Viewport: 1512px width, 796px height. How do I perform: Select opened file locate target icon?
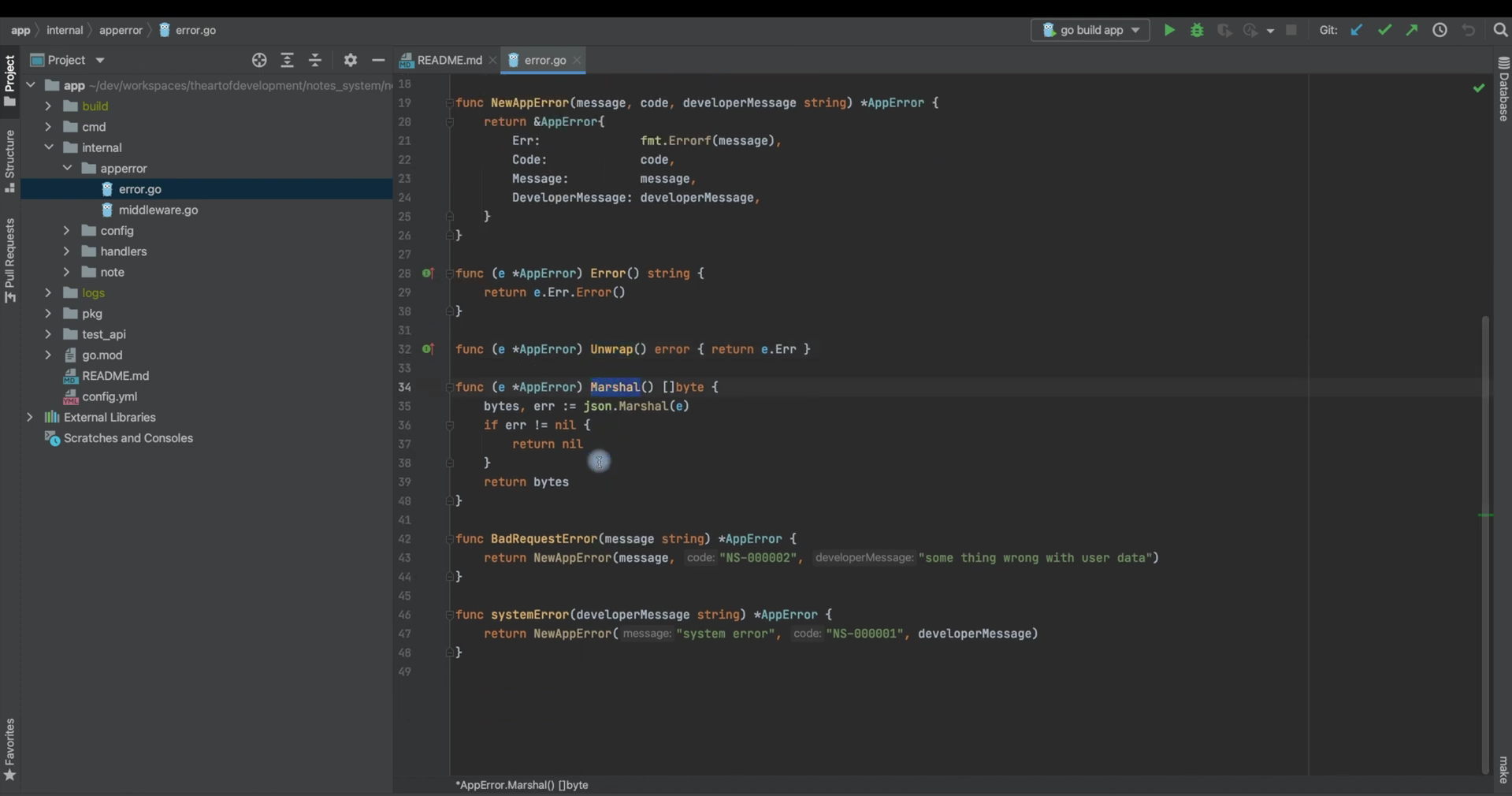(x=259, y=60)
